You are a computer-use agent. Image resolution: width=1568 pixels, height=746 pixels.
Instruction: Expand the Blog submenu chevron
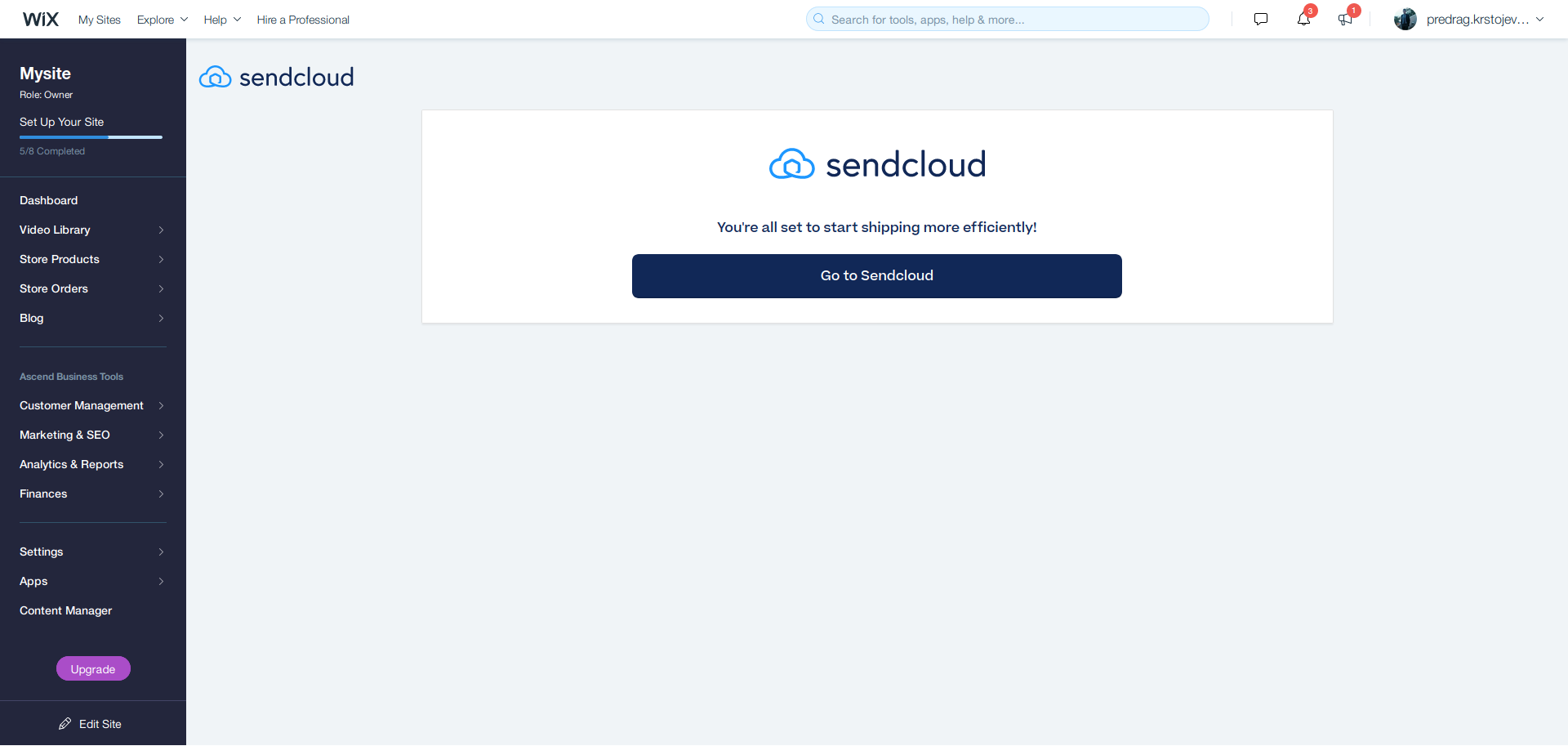161,319
